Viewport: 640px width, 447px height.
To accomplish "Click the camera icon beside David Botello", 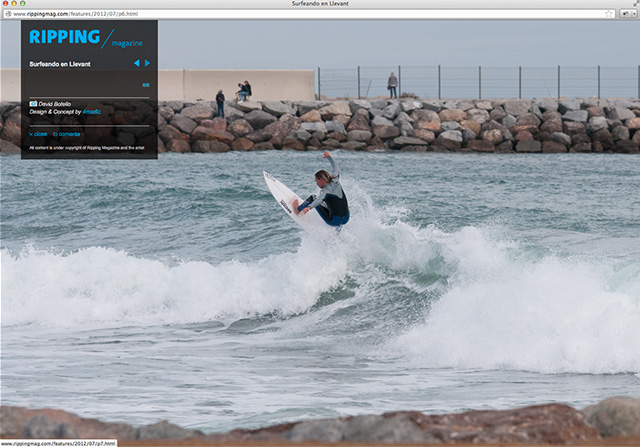I will point(33,103).
